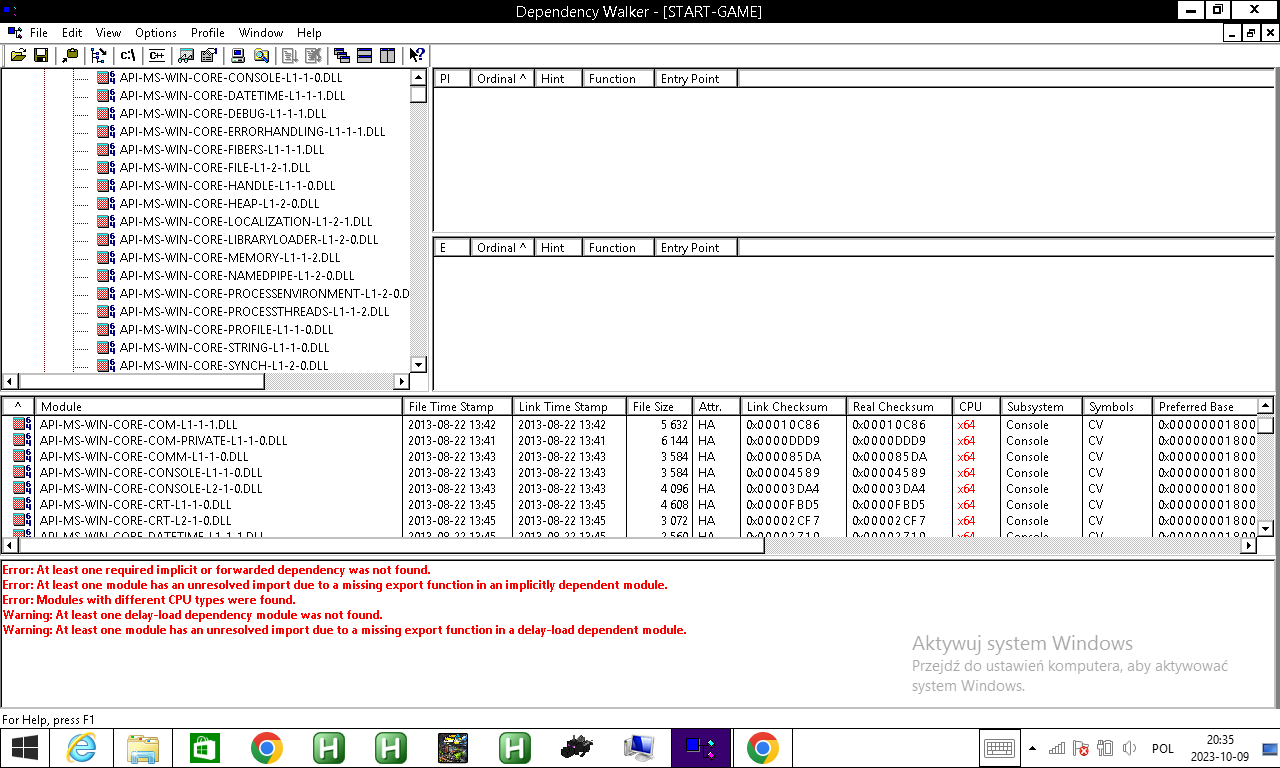Select API-MS-WIN-CORE-LIBRARYLOADER-L1-2-0.DLL tree node

tap(249, 240)
